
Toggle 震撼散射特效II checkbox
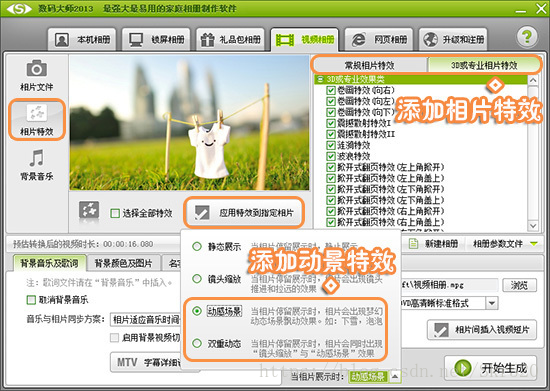click(330, 134)
